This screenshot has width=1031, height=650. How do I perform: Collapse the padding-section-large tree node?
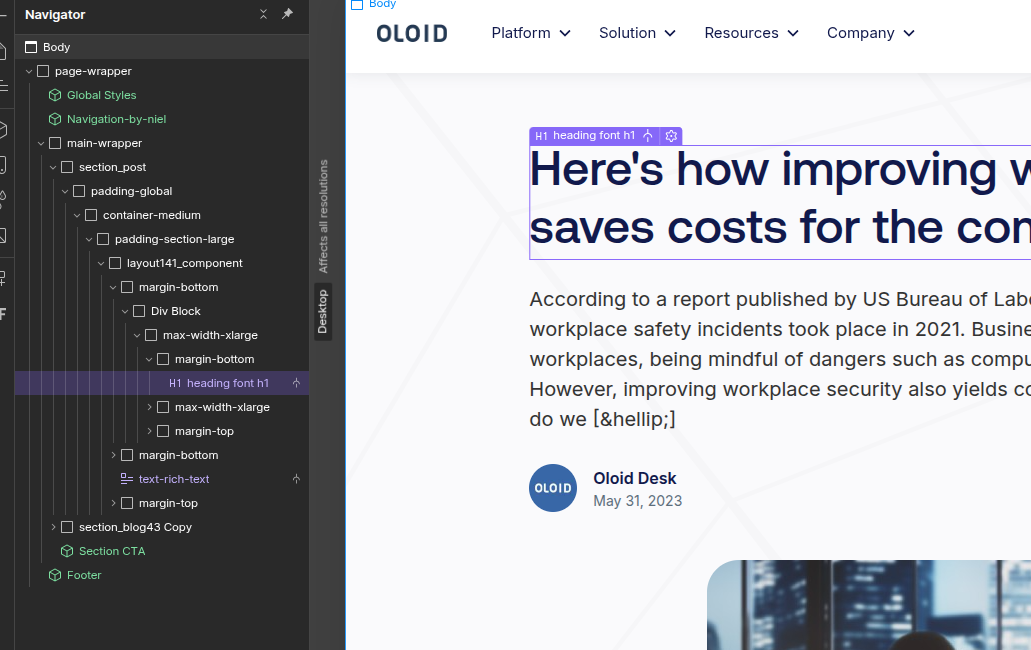point(89,239)
